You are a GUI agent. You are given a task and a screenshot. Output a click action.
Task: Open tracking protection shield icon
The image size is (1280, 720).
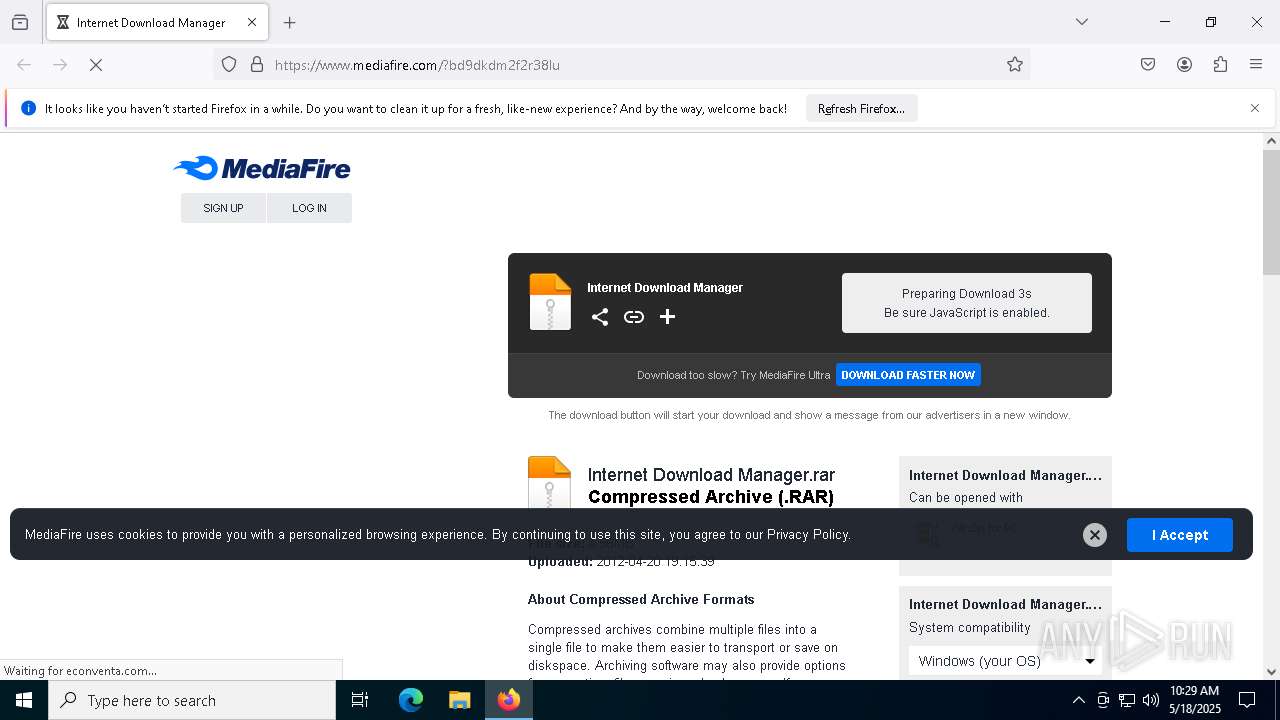229,65
